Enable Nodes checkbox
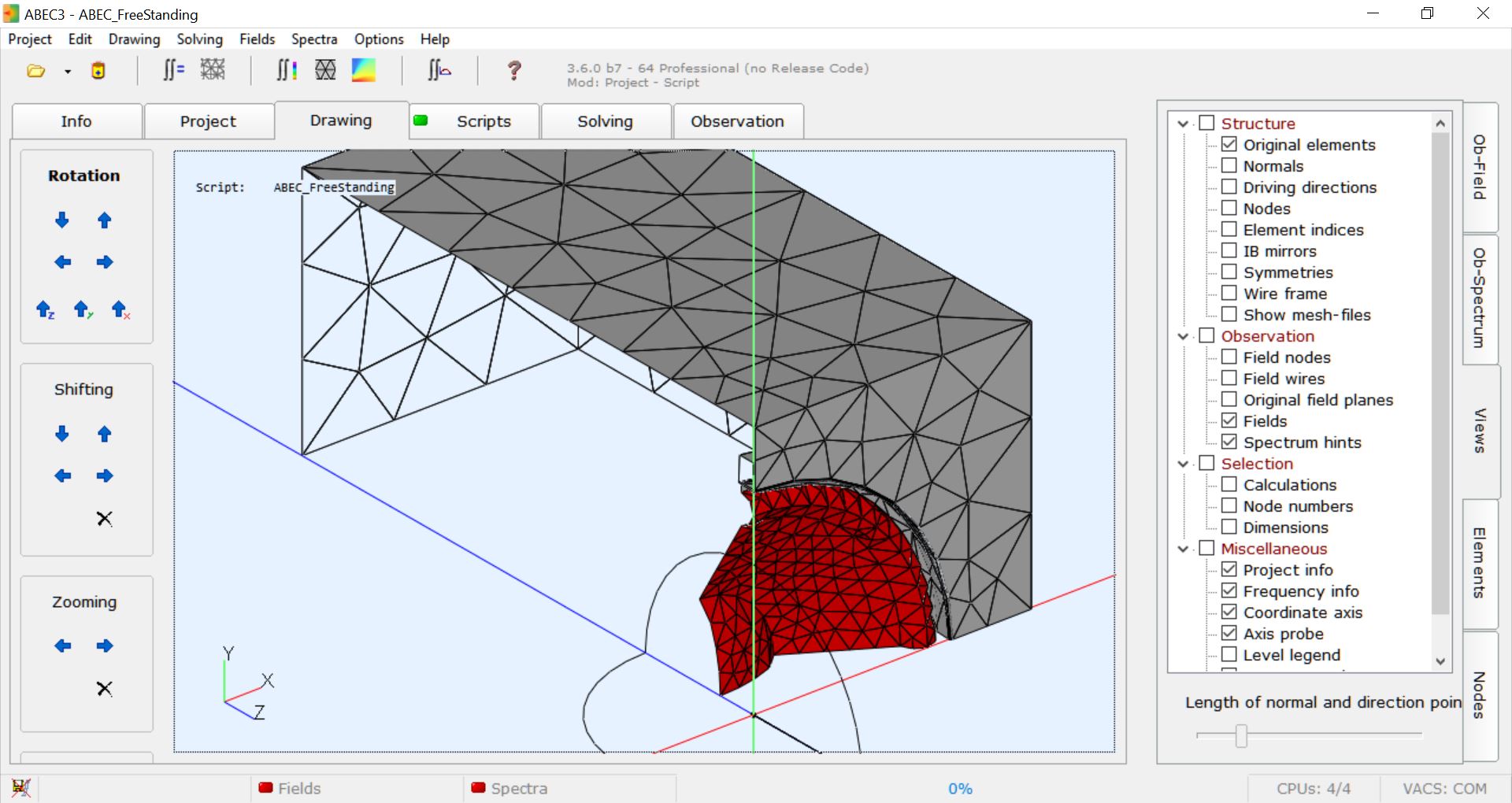Viewport: 1512px width, 803px height. point(1229,208)
